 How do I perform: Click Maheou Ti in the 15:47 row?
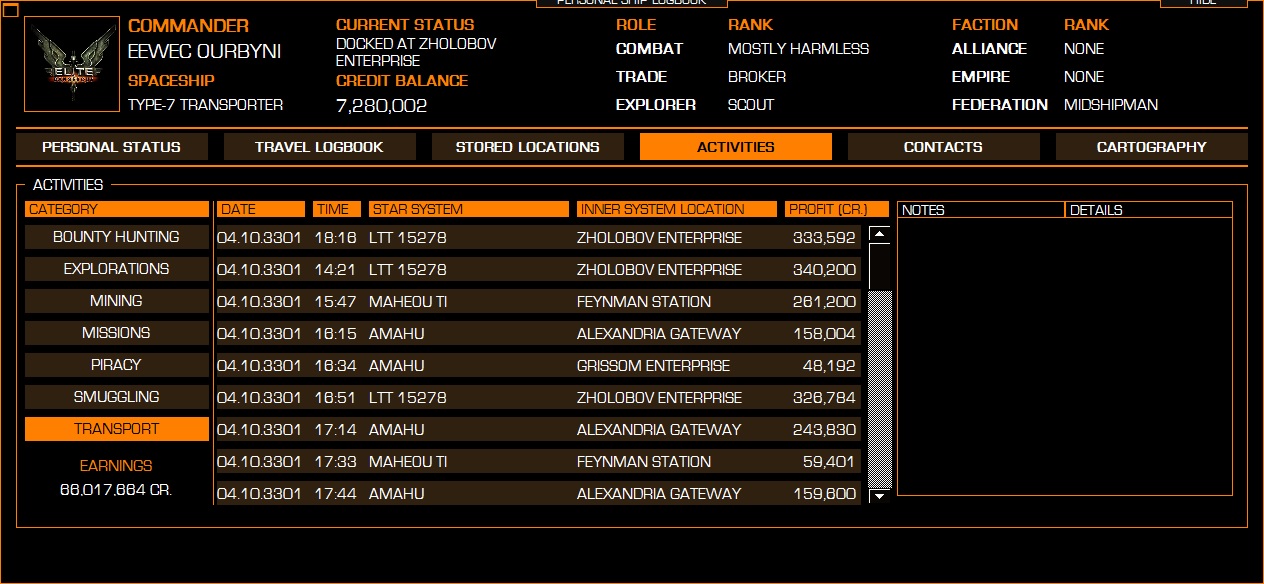(x=408, y=302)
